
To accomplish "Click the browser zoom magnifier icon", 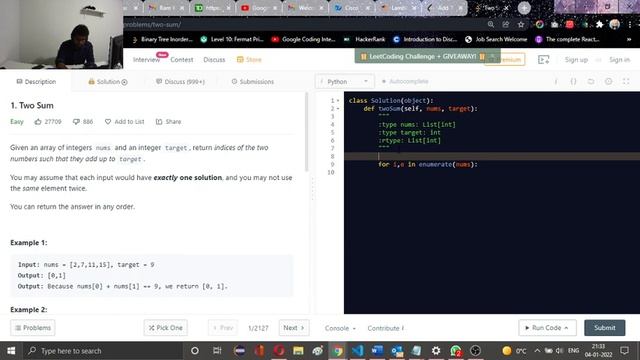I will pos(491,24).
